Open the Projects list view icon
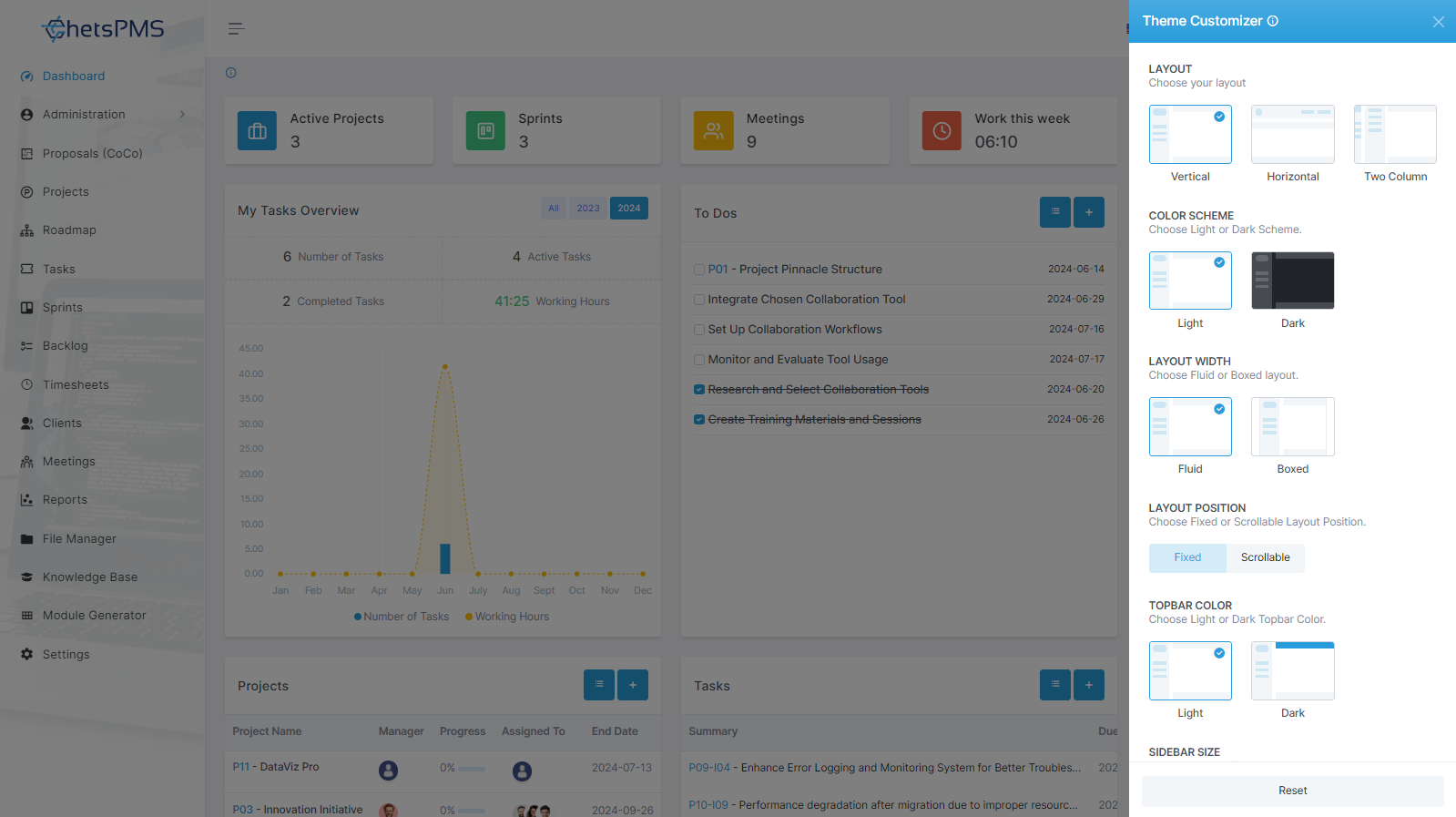 (x=599, y=685)
